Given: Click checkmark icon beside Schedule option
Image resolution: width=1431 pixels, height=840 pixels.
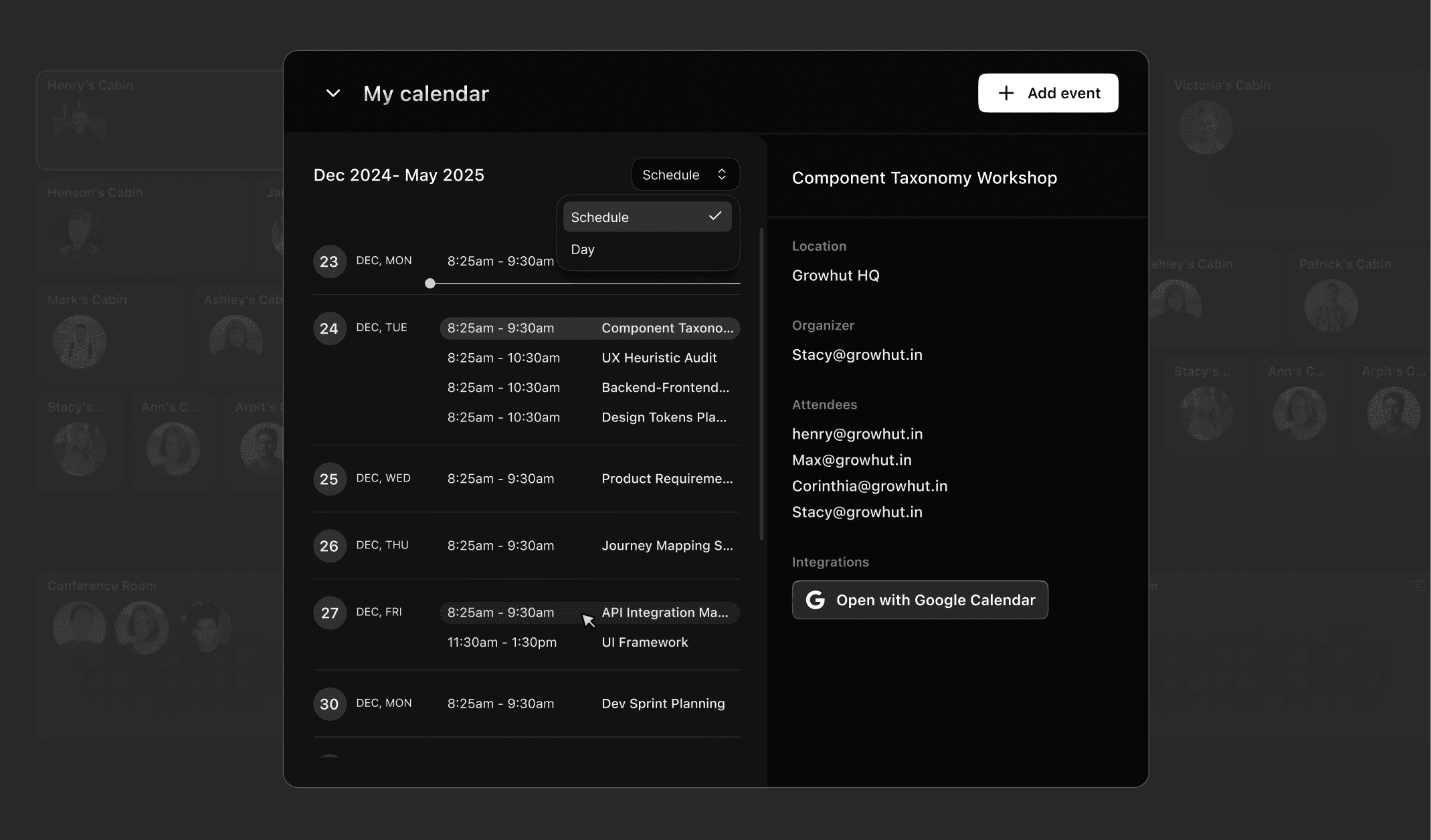Looking at the screenshot, I should click(x=715, y=216).
